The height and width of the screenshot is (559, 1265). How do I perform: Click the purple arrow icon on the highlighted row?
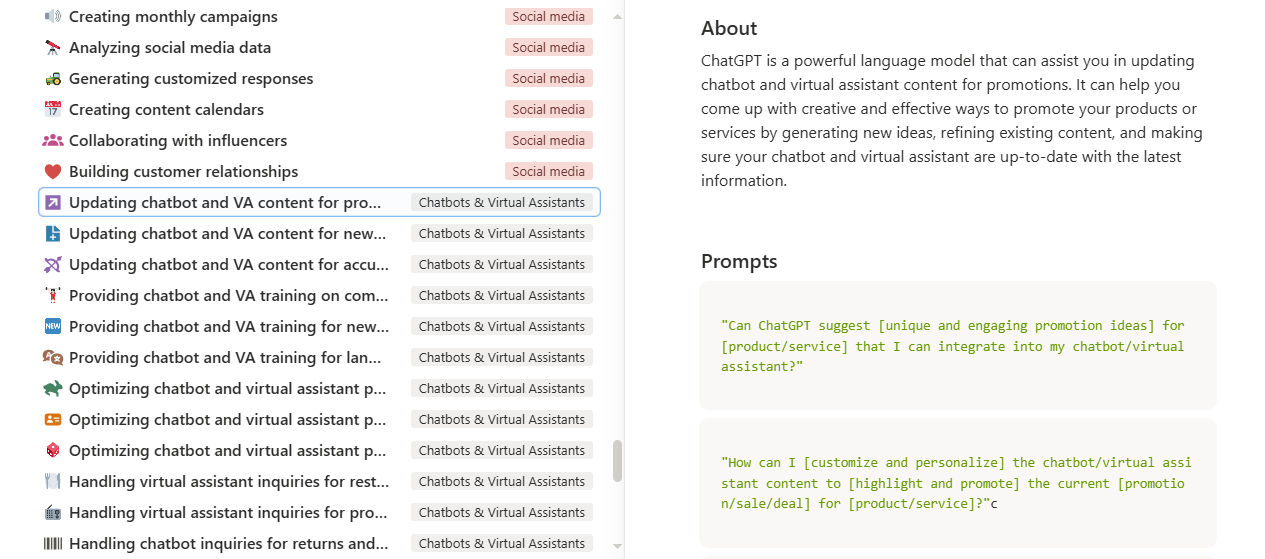coord(53,203)
